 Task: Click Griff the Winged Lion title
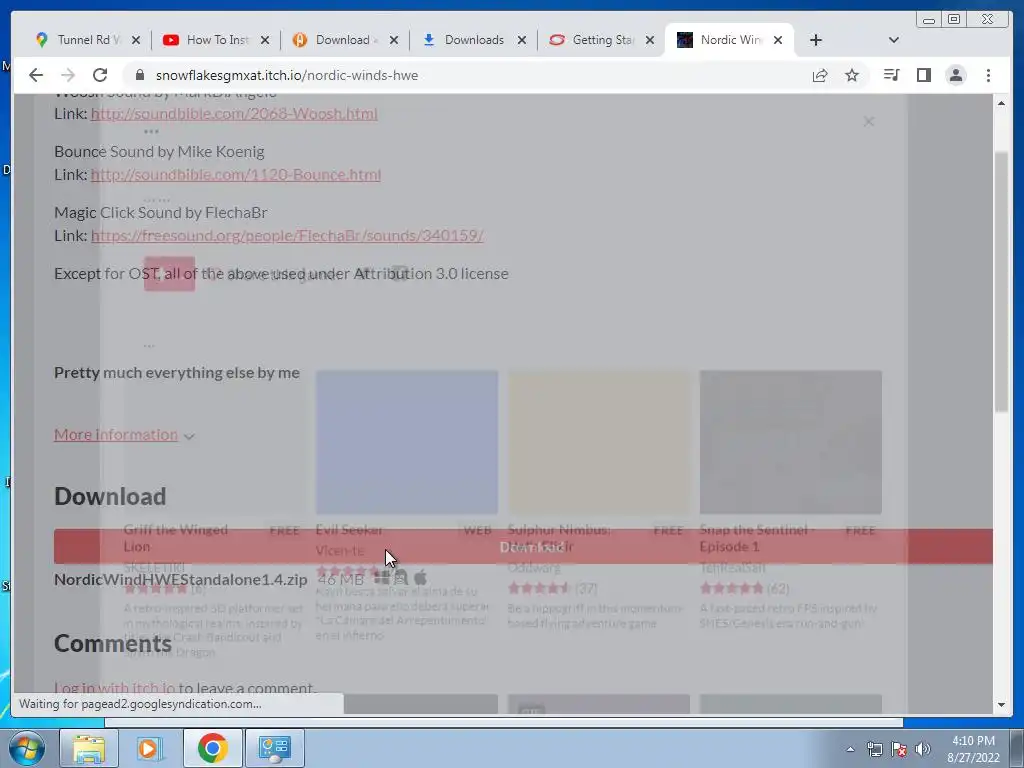click(176, 538)
